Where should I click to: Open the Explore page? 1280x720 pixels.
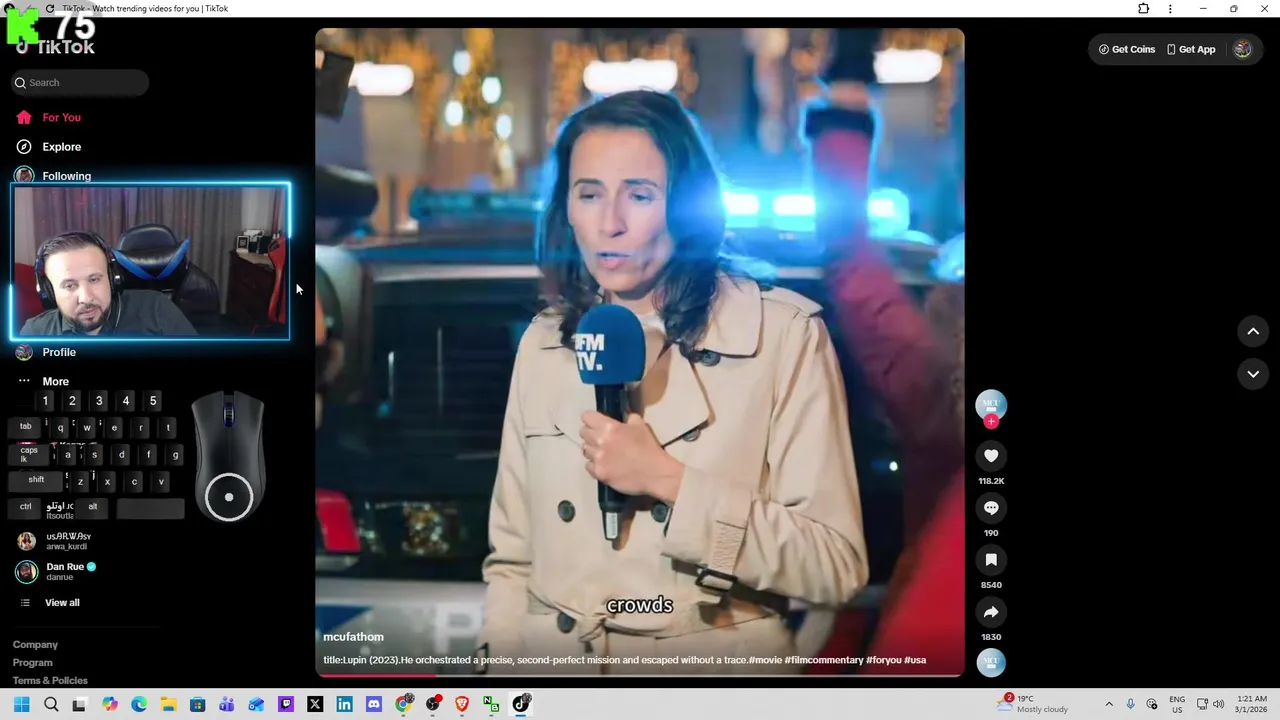click(x=61, y=147)
